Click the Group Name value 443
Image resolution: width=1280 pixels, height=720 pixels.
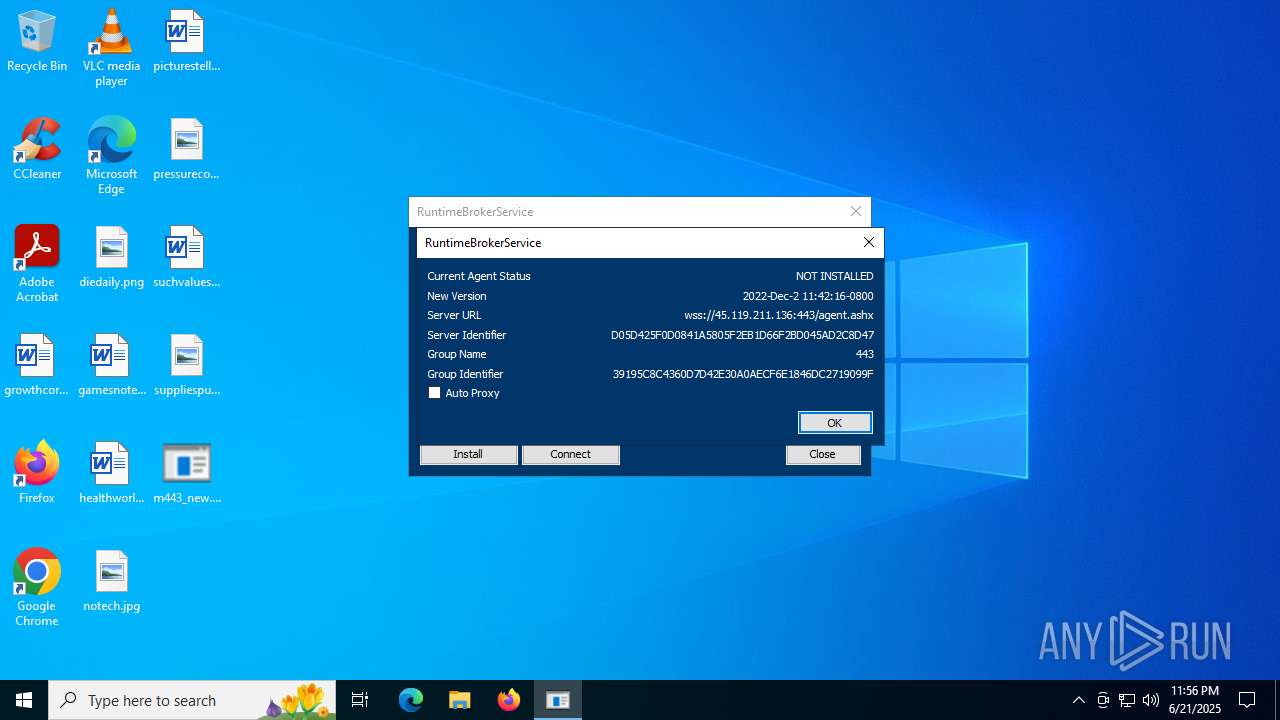(x=864, y=354)
